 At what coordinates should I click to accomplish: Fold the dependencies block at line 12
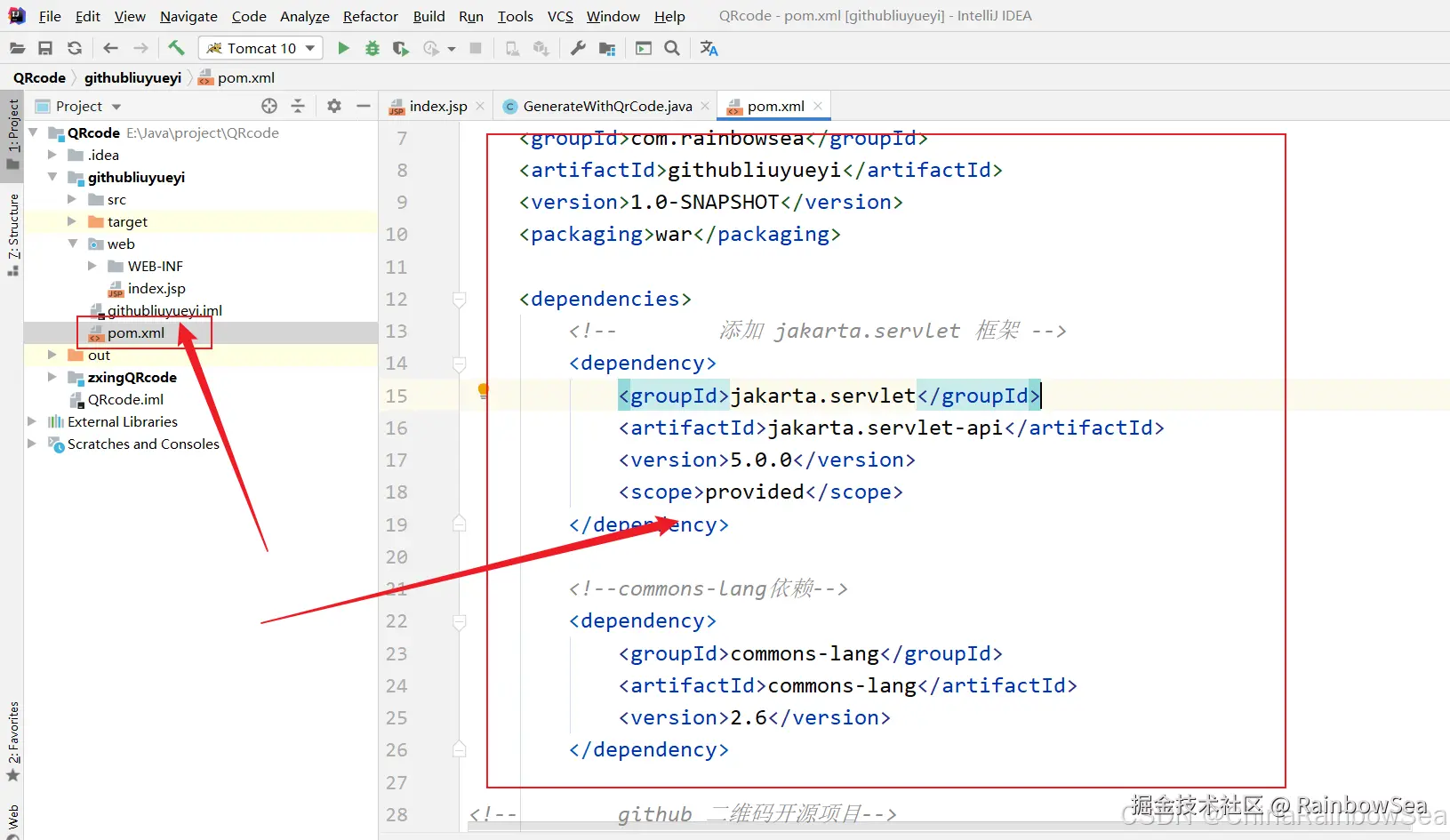click(x=460, y=299)
